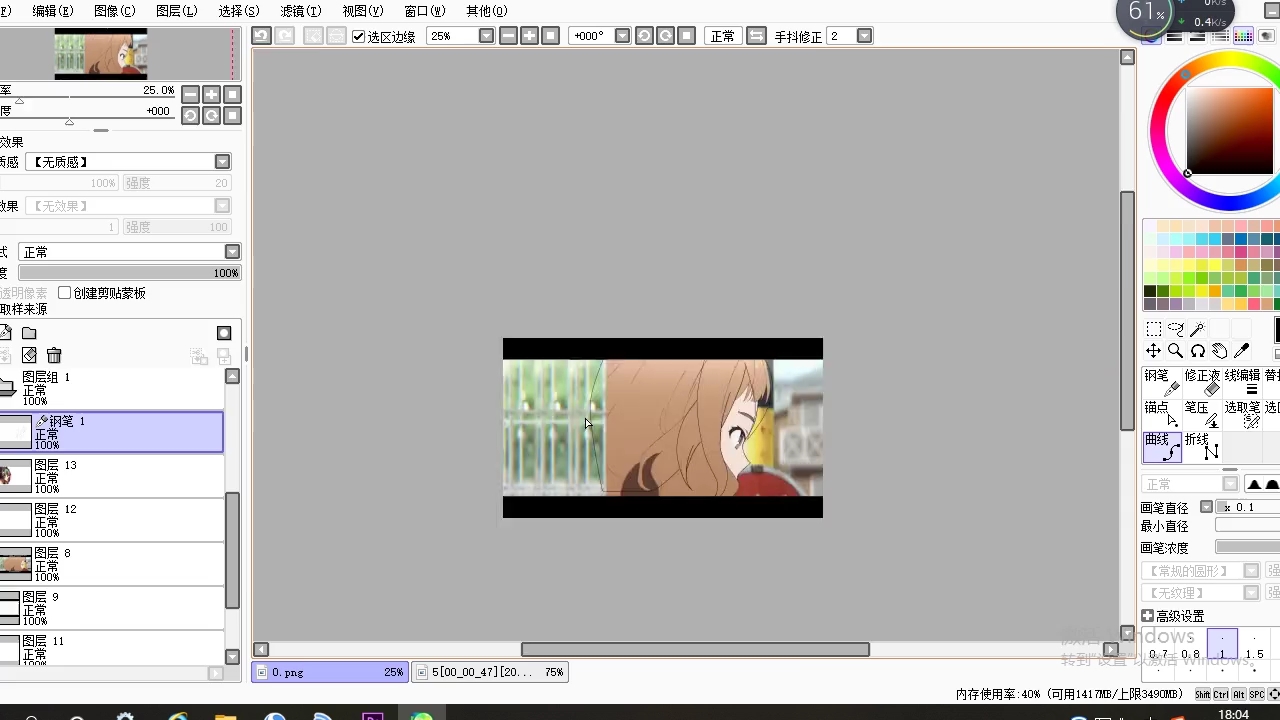Click the canvas horizontal scrollbar thumb
The image size is (1280, 720).
coord(695,650)
